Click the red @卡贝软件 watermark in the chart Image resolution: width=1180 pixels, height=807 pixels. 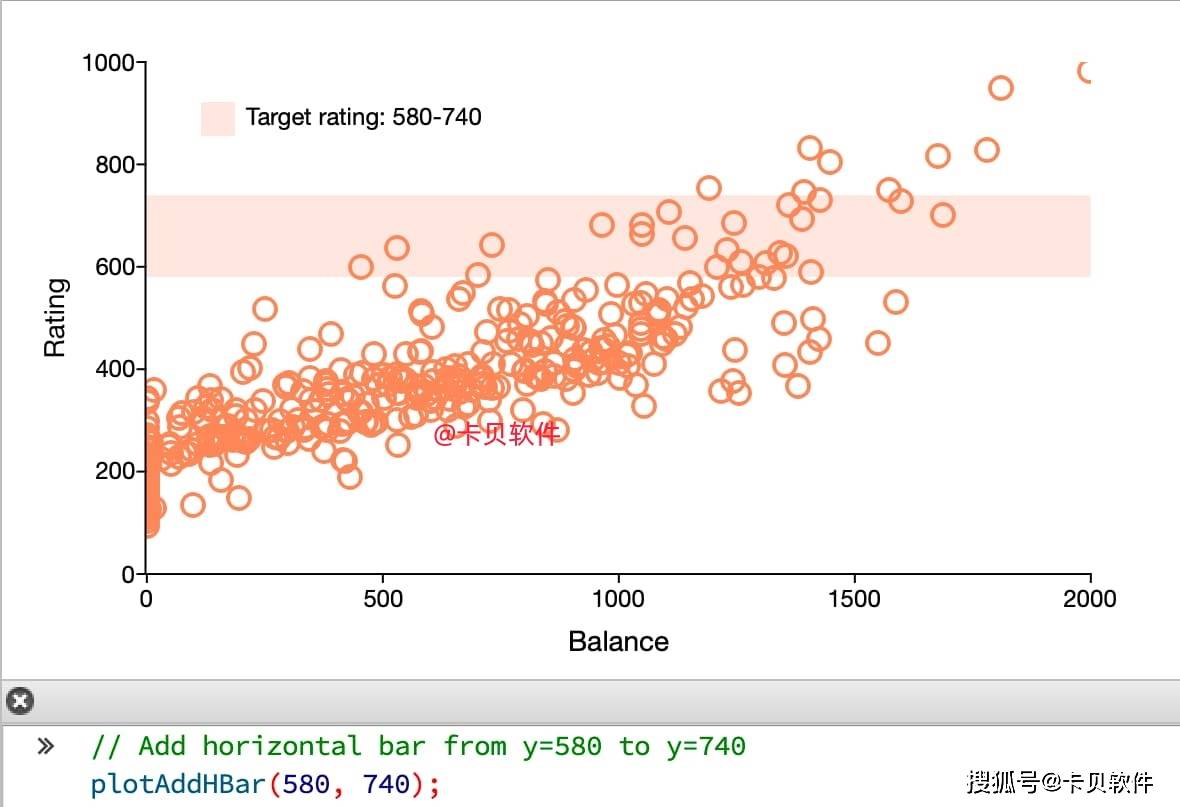click(496, 434)
